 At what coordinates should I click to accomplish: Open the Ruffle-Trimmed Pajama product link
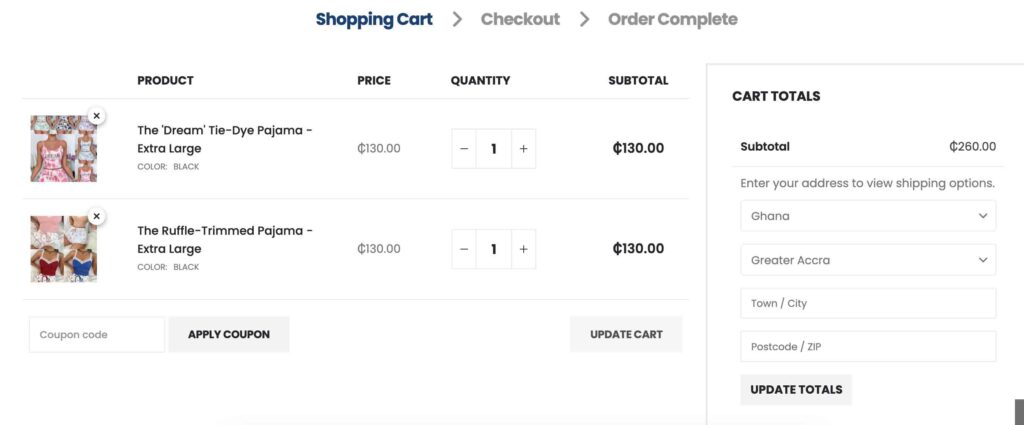225,240
